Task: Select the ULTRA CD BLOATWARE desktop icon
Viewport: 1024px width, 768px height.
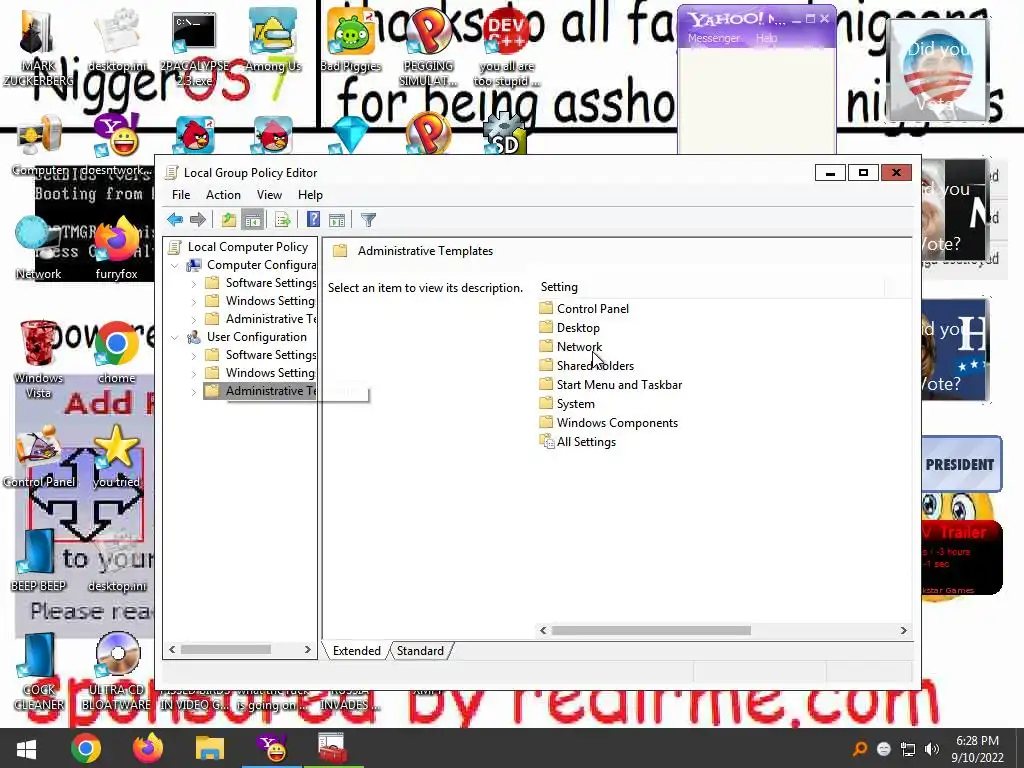Action: pos(116,671)
